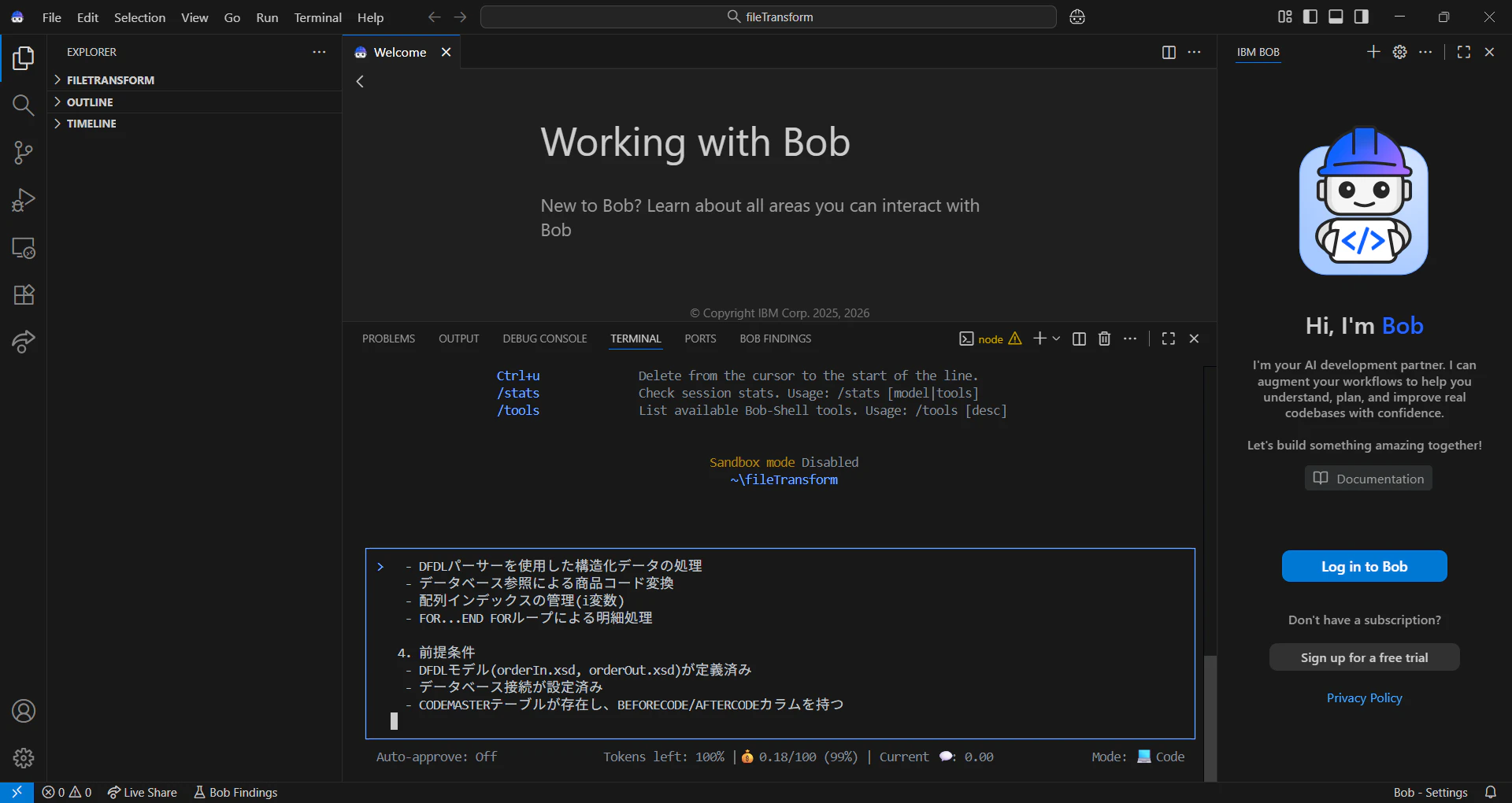Viewport: 1512px width, 803px height.
Task: Create a new terminal
Action: (1039, 339)
